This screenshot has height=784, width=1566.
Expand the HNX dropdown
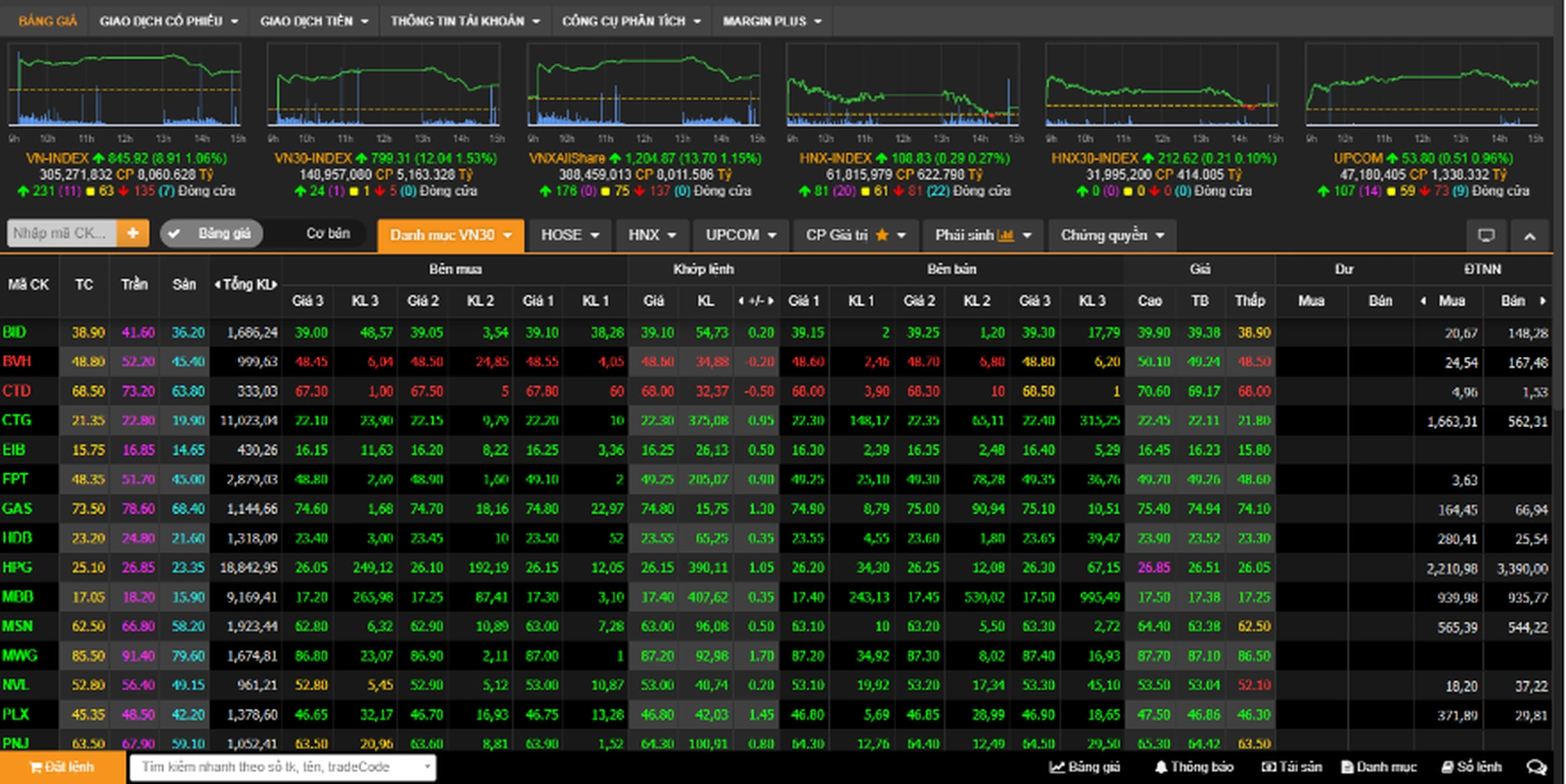652,236
